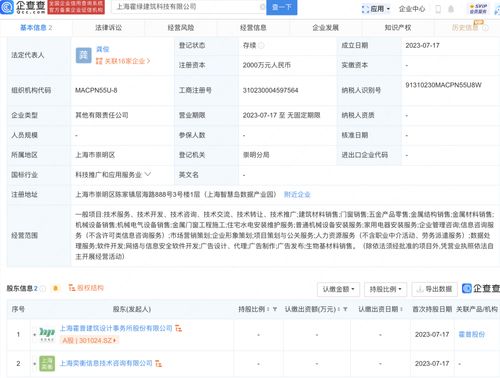Open the 持股比例 dropdown button
This screenshot has width=500, height=378.
[x=385, y=289]
